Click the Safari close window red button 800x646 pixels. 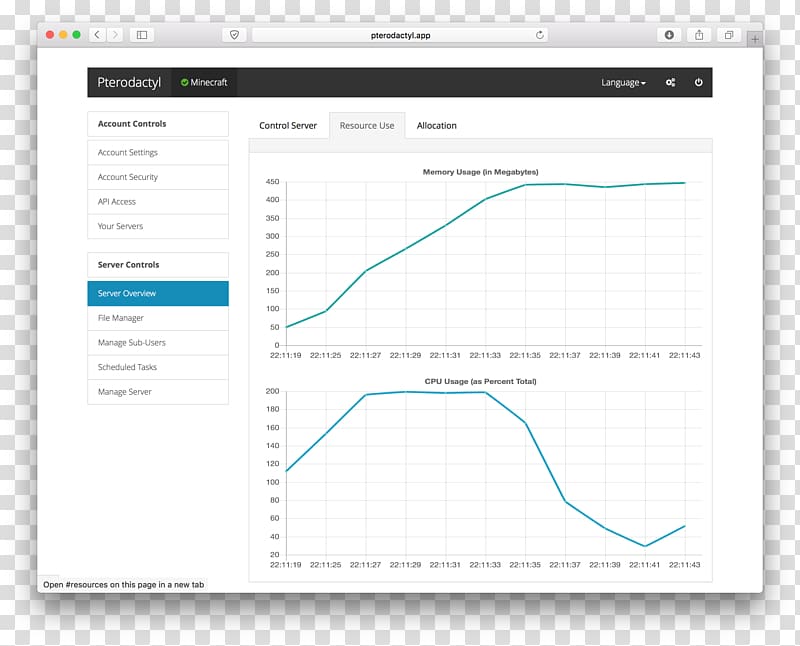click(x=50, y=35)
